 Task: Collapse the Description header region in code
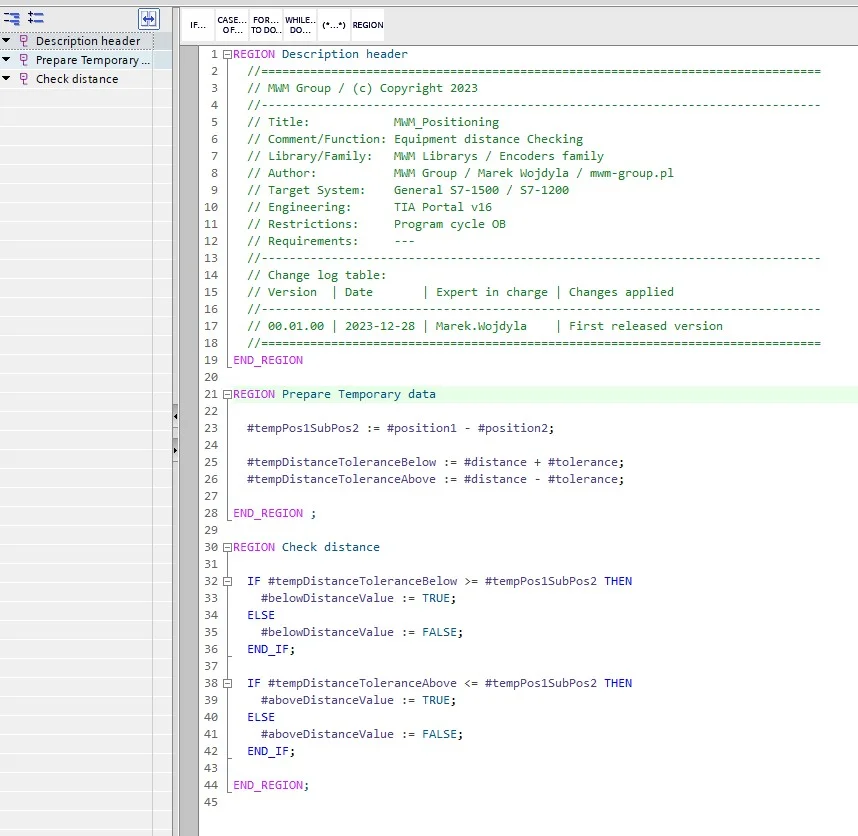tap(227, 54)
